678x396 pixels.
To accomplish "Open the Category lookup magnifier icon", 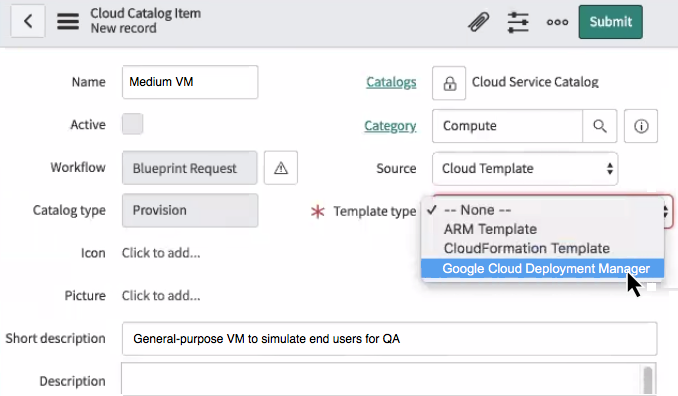I will [x=599, y=126].
